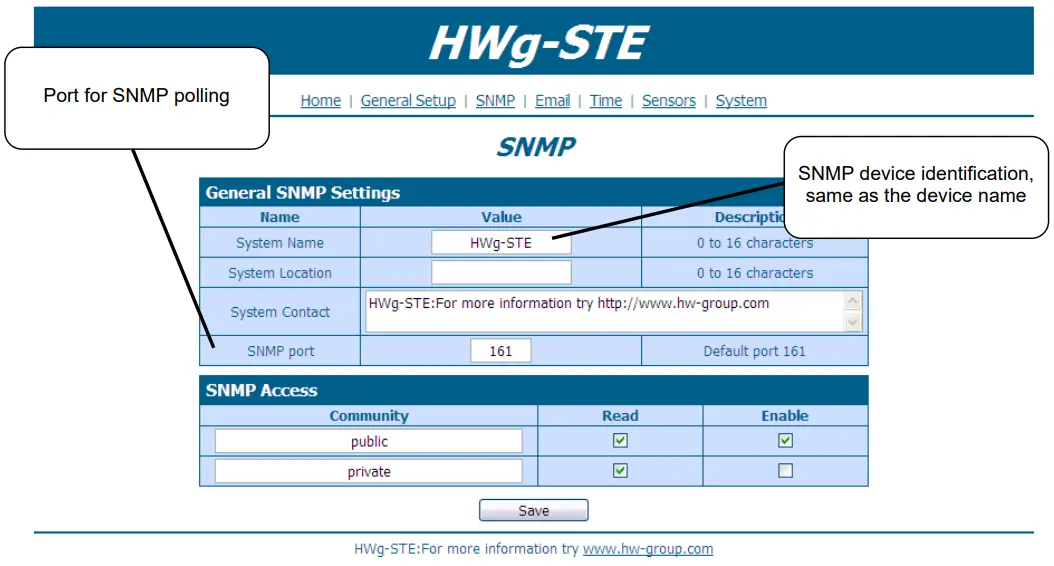This screenshot has height=566, width=1054.
Task: Toggle Enable checkbox for public community
Action: 784,440
